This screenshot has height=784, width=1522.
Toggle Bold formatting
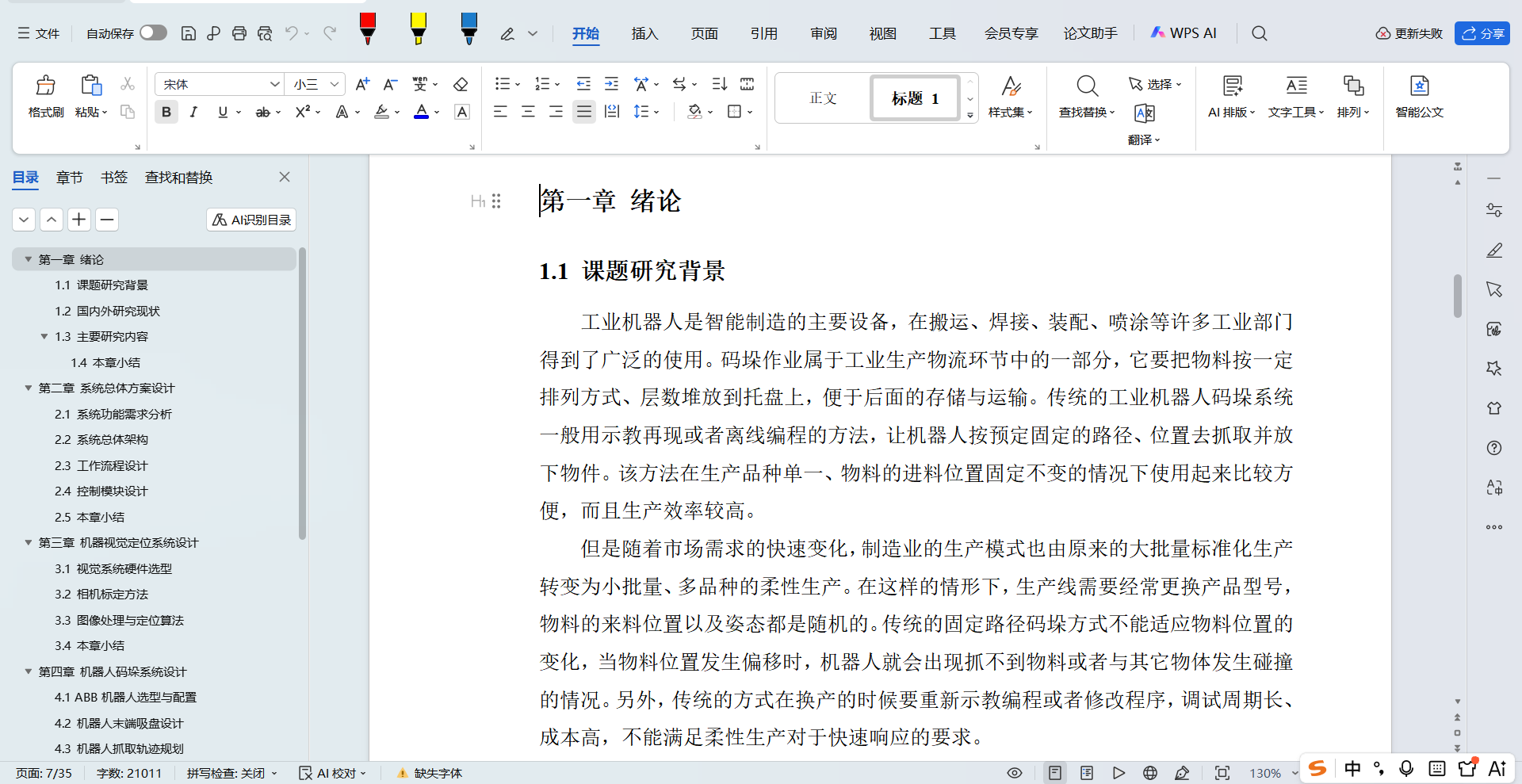point(166,112)
